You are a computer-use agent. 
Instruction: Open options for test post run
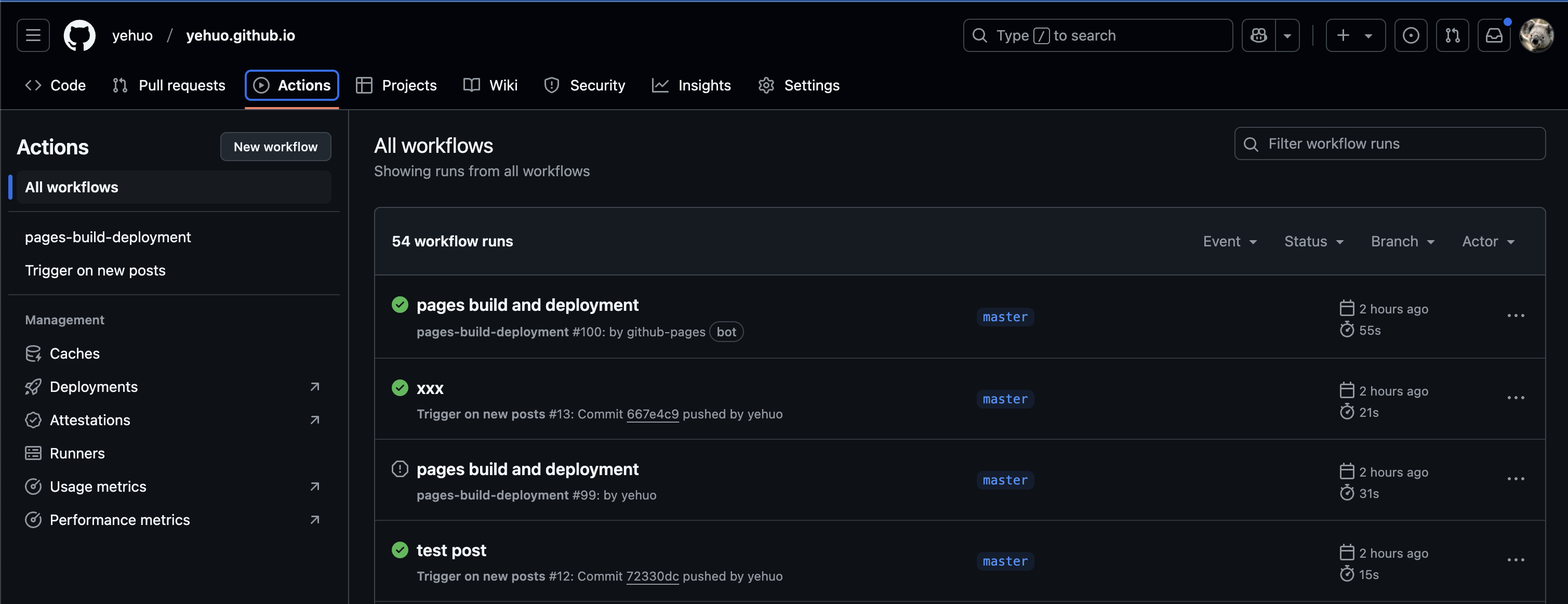tap(1516, 560)
